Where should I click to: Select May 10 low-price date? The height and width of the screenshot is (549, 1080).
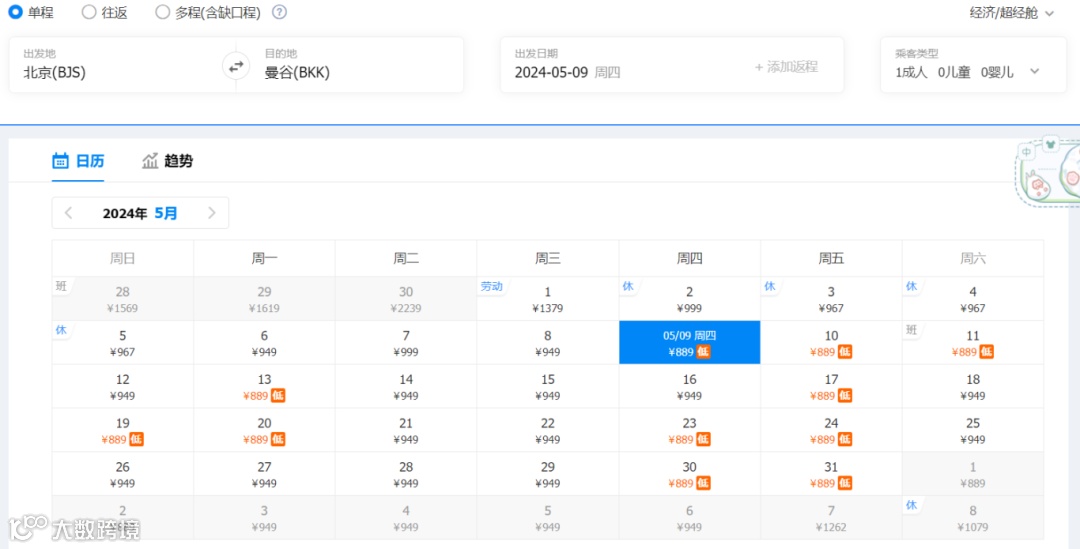[x=831, y=342]
